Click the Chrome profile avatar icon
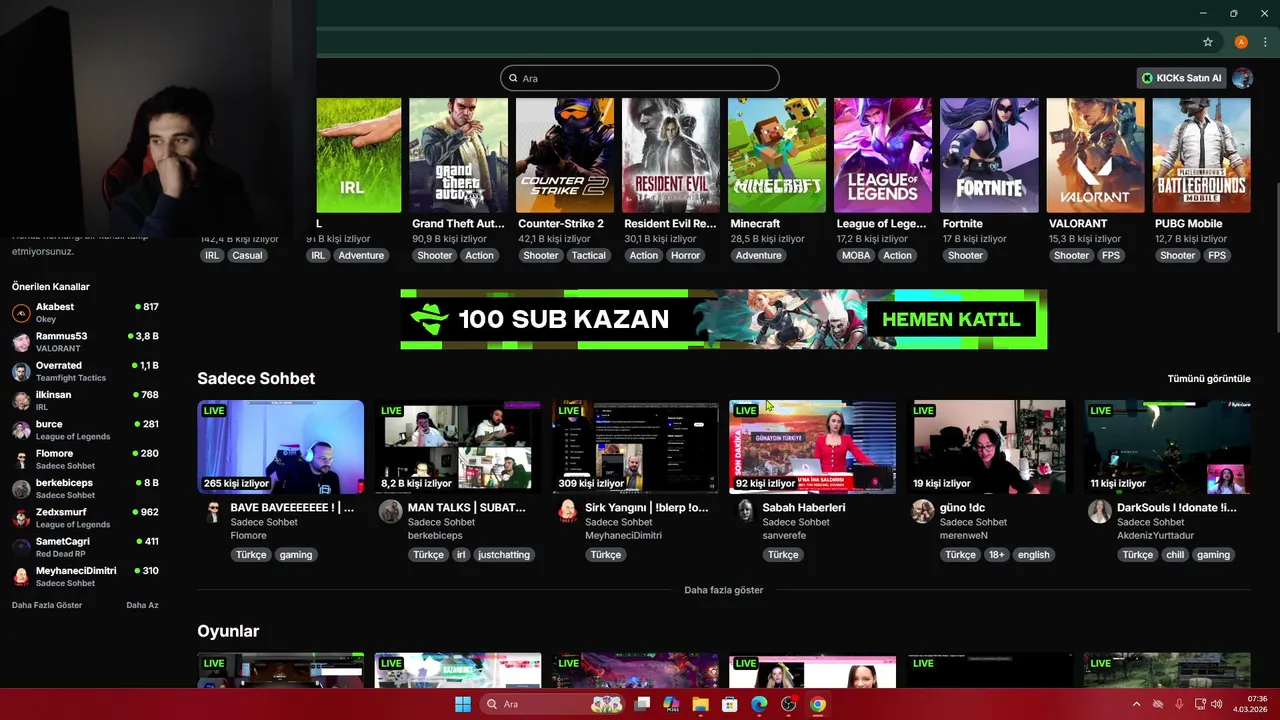Viewport: 1280px width, 720px height. [x=1241, y=42]
